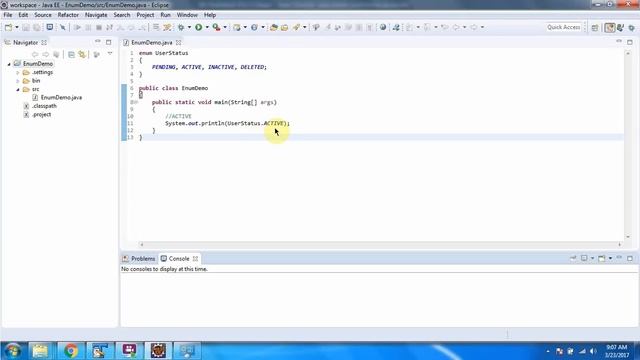640x360 pixels.
Task: Select EnumDemo.java in the Navigator tree
Action: (61, 98)
